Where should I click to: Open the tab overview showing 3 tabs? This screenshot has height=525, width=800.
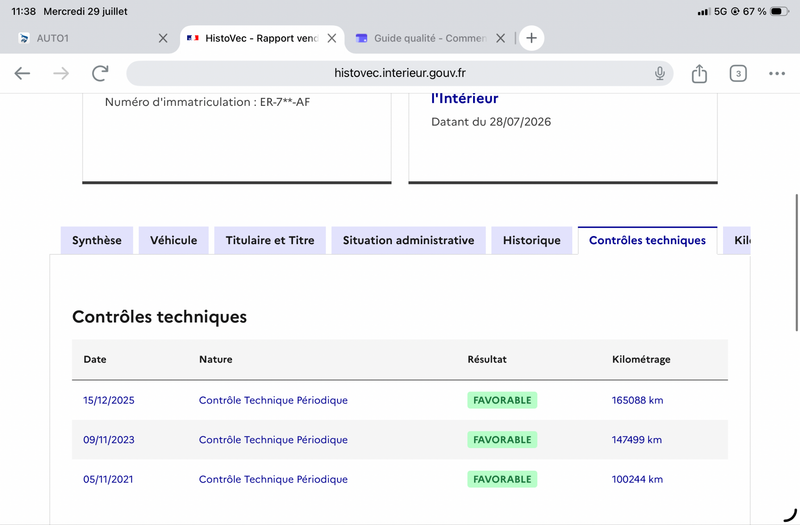coord(738,73)
